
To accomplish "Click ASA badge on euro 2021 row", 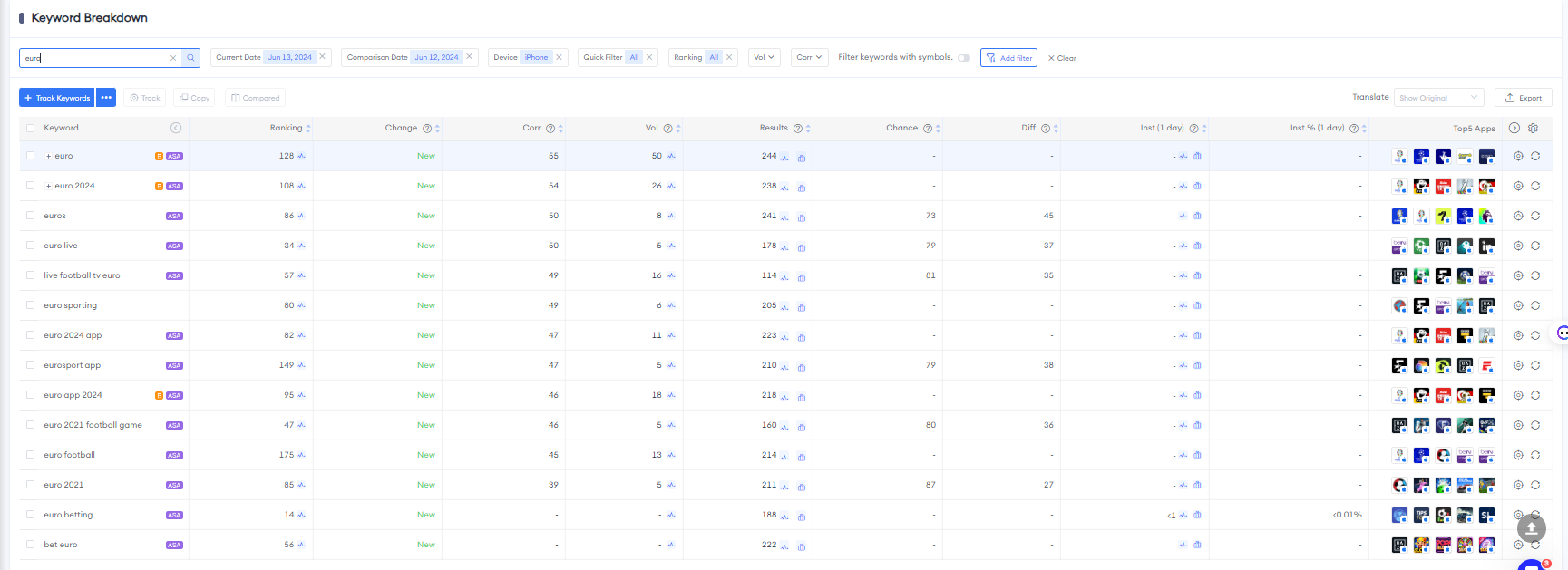I will click(174, 485).
